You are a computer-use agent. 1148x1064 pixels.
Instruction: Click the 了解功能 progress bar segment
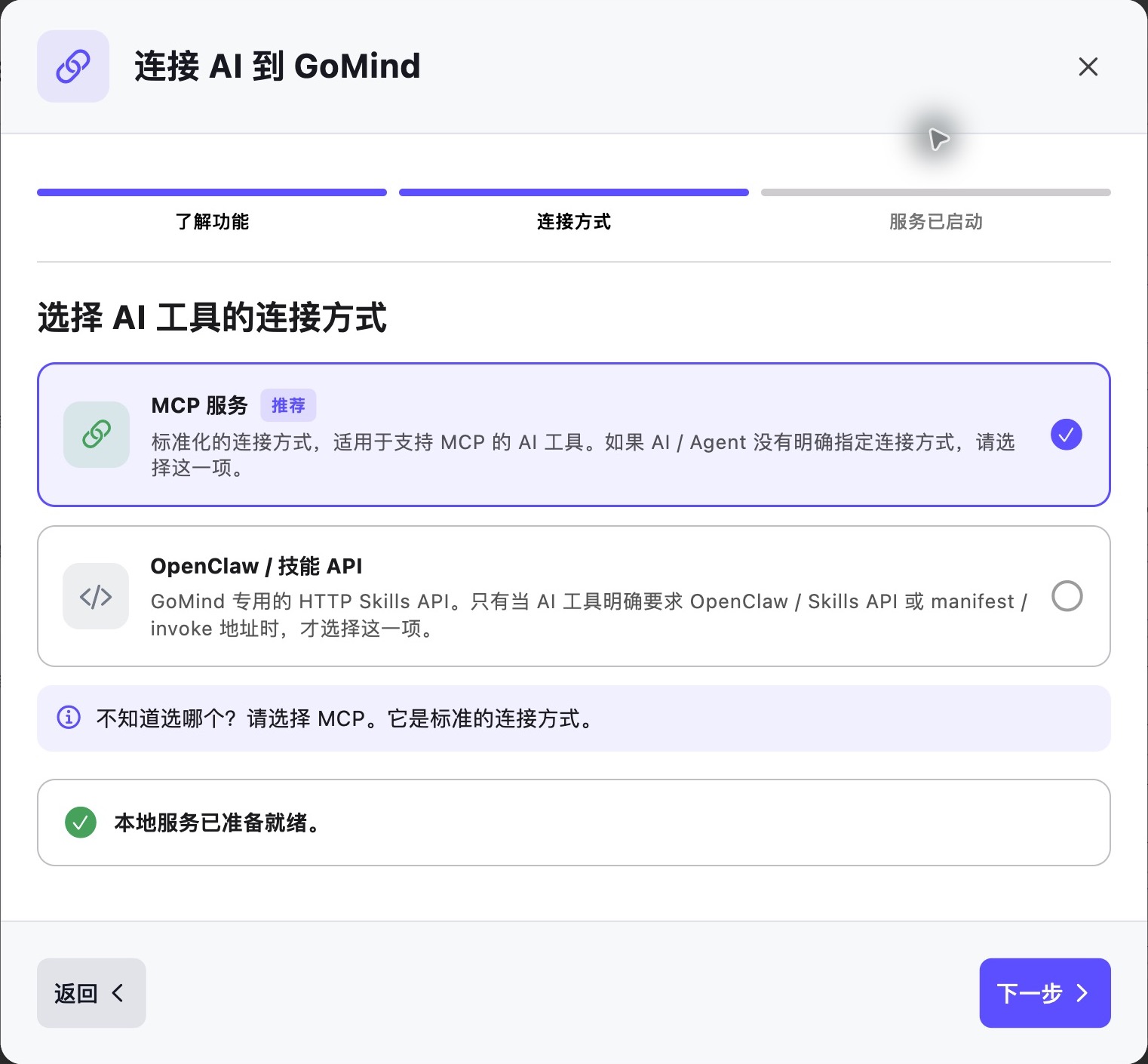[212, 192]
